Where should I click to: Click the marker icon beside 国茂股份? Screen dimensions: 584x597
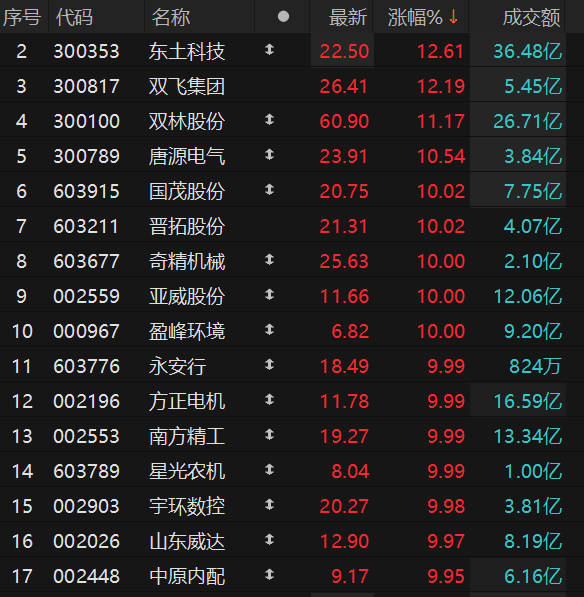[270, 190]
